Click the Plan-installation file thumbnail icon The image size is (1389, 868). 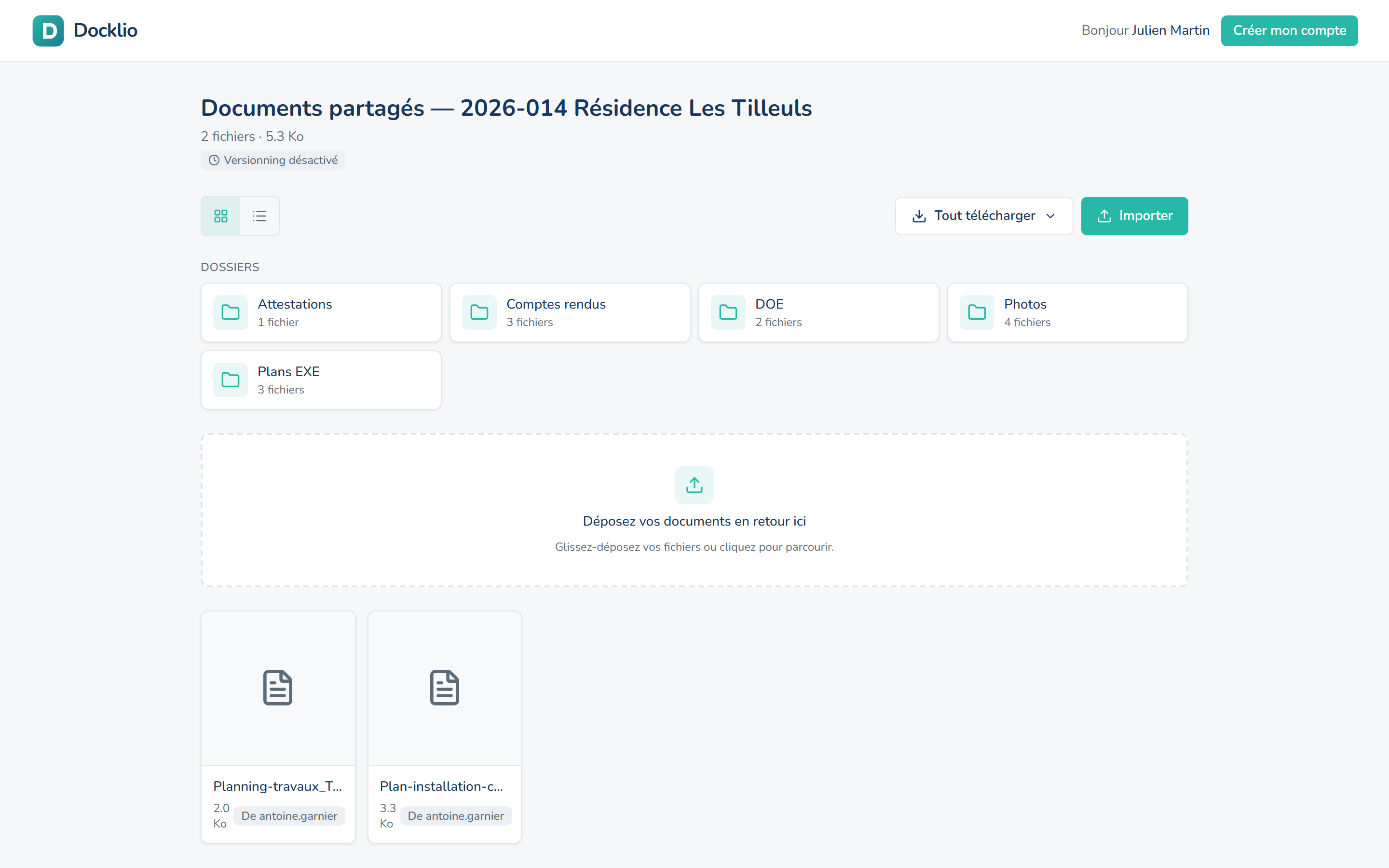[x=445, y=688]
